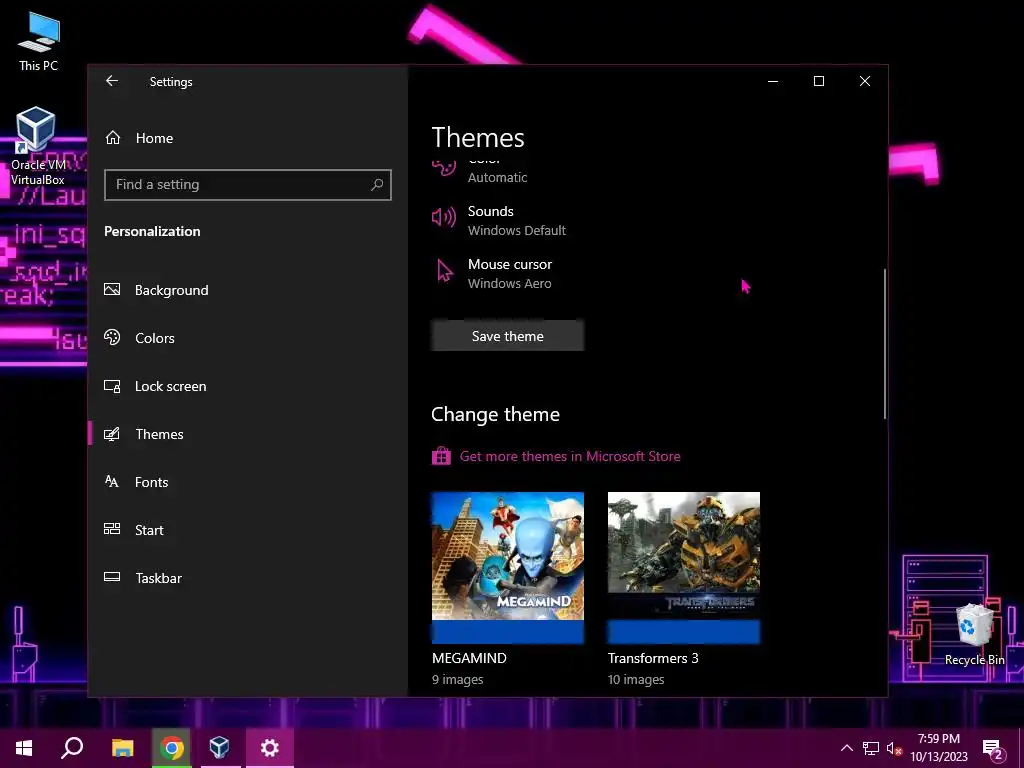Click the Colors palette icon
This screenshot has width=1024, height=768.
click(112, 338)
